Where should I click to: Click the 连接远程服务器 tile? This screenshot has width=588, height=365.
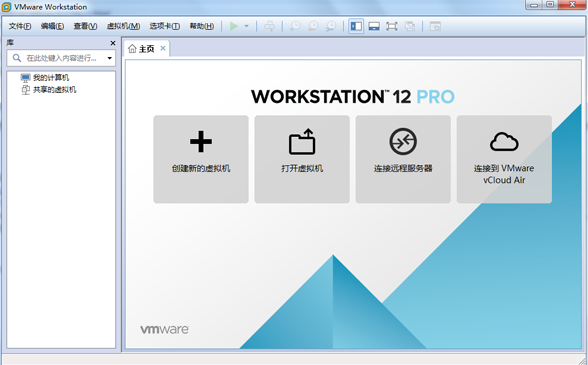(403, 159)
